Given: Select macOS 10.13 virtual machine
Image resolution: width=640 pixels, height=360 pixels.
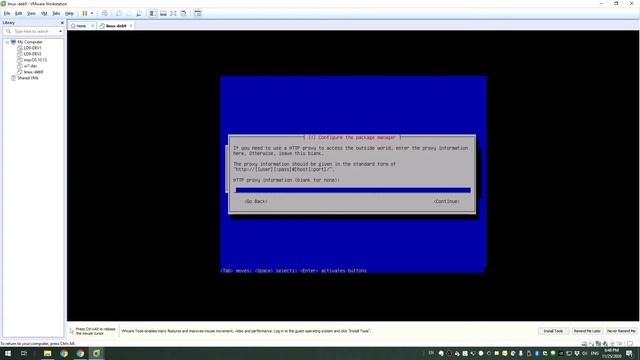Looking at the screenshot, I should pyautogui.click(x=35, y=60).
